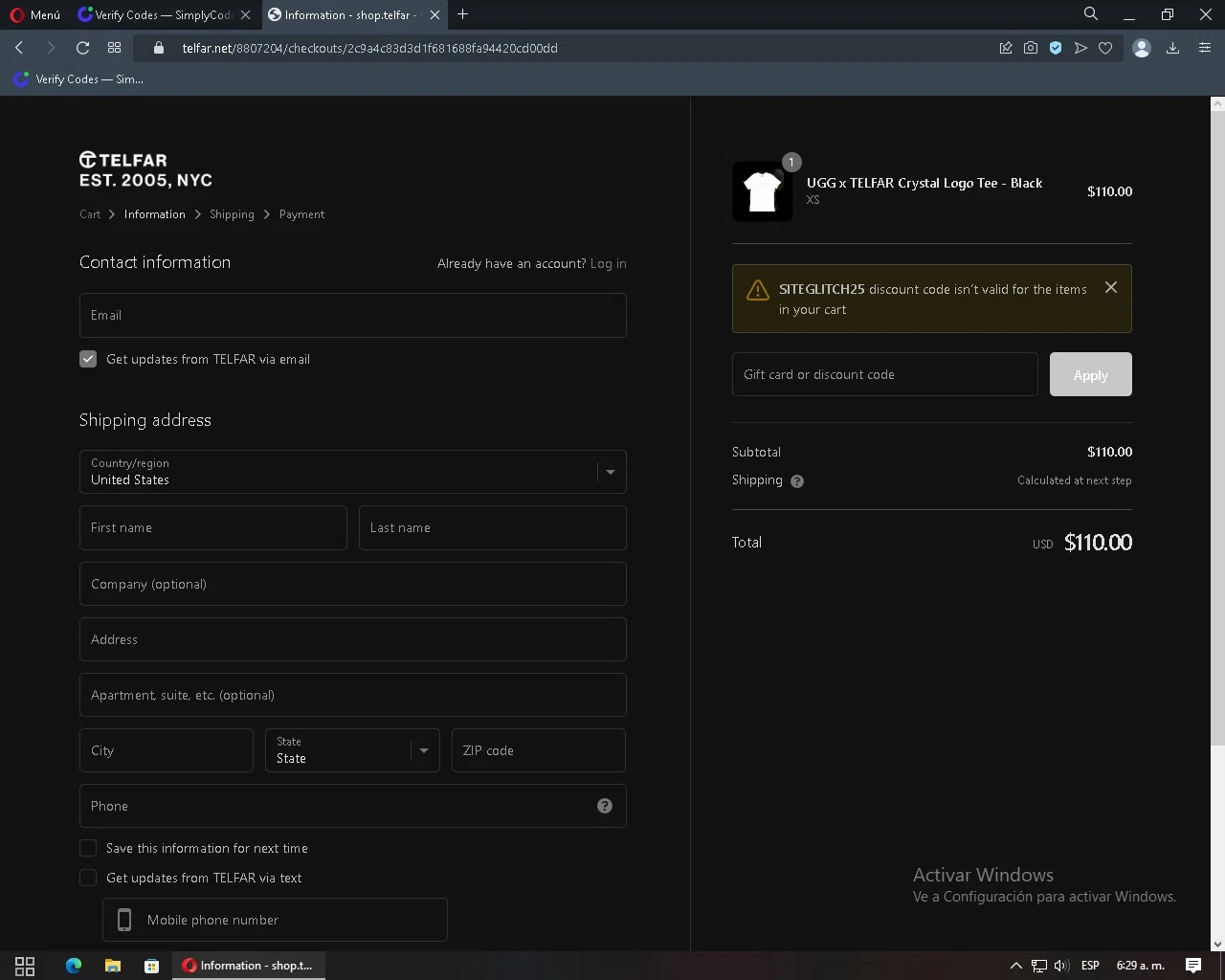The image size is (1225, 980).
Task: Open the Opera Menú button
Action: [x=34, y=14]
